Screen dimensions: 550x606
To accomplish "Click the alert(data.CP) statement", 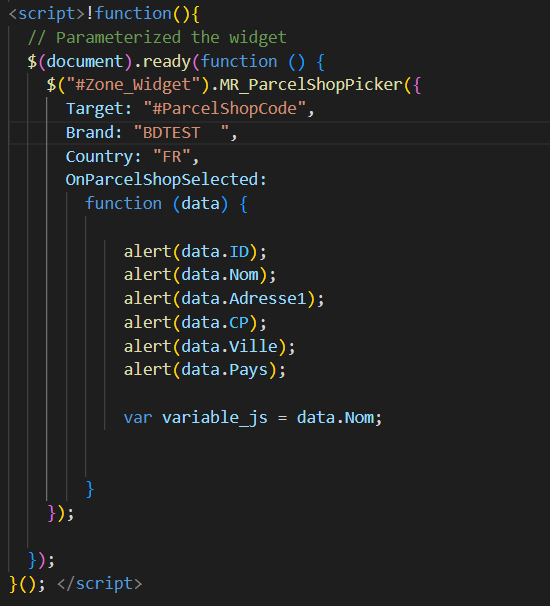I will 195,323.
